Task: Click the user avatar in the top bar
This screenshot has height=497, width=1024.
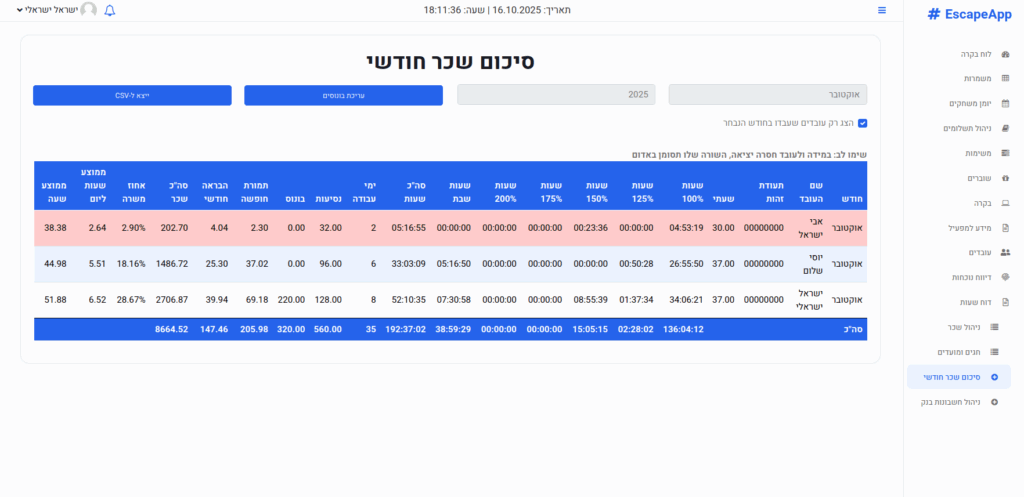Action: coord(89,10)
